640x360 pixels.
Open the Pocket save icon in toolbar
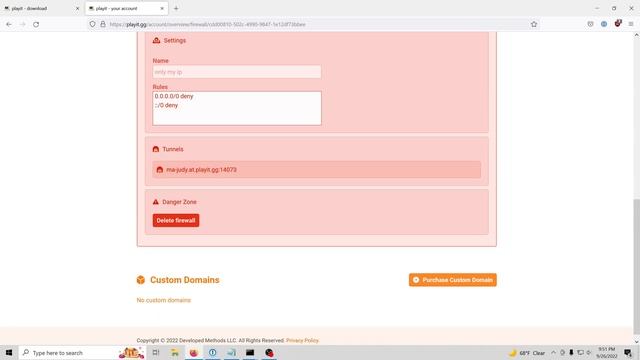point(590,24)
